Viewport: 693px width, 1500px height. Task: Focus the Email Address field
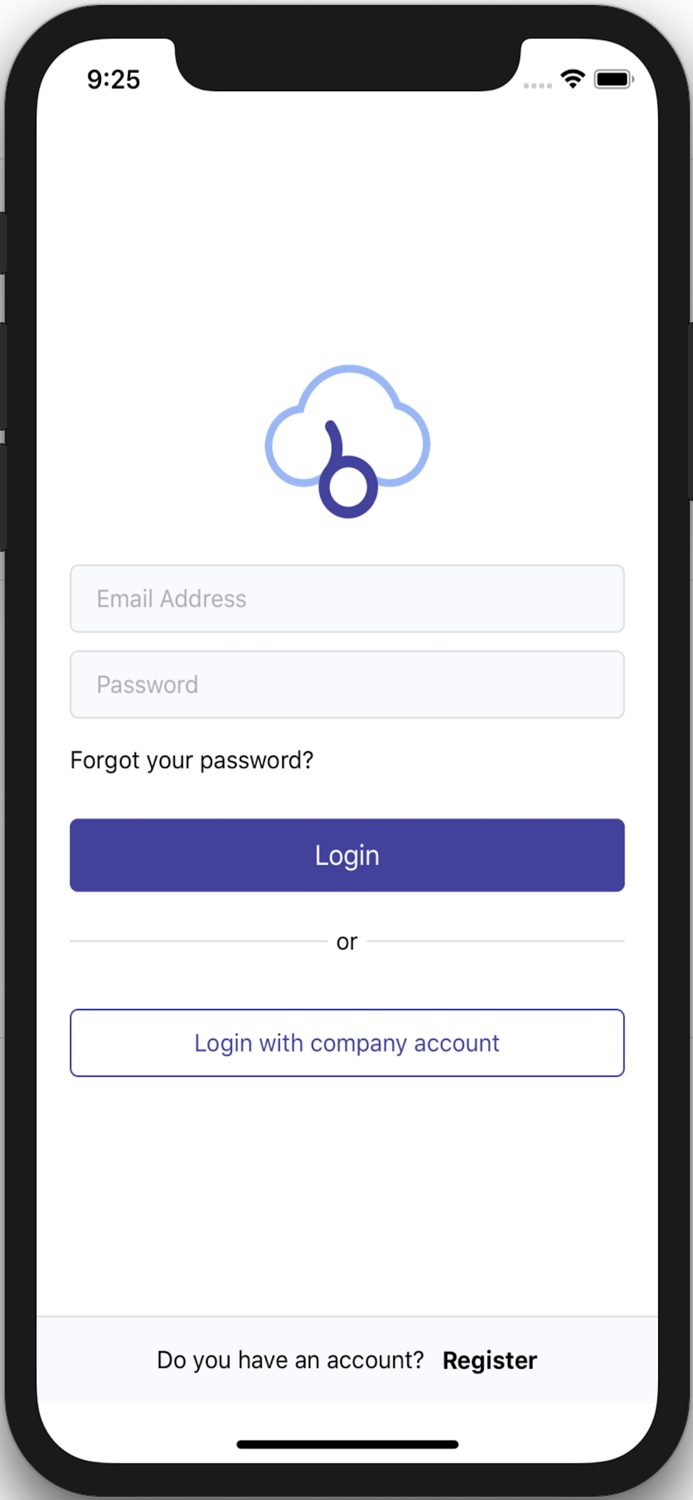tap(347, 598)
